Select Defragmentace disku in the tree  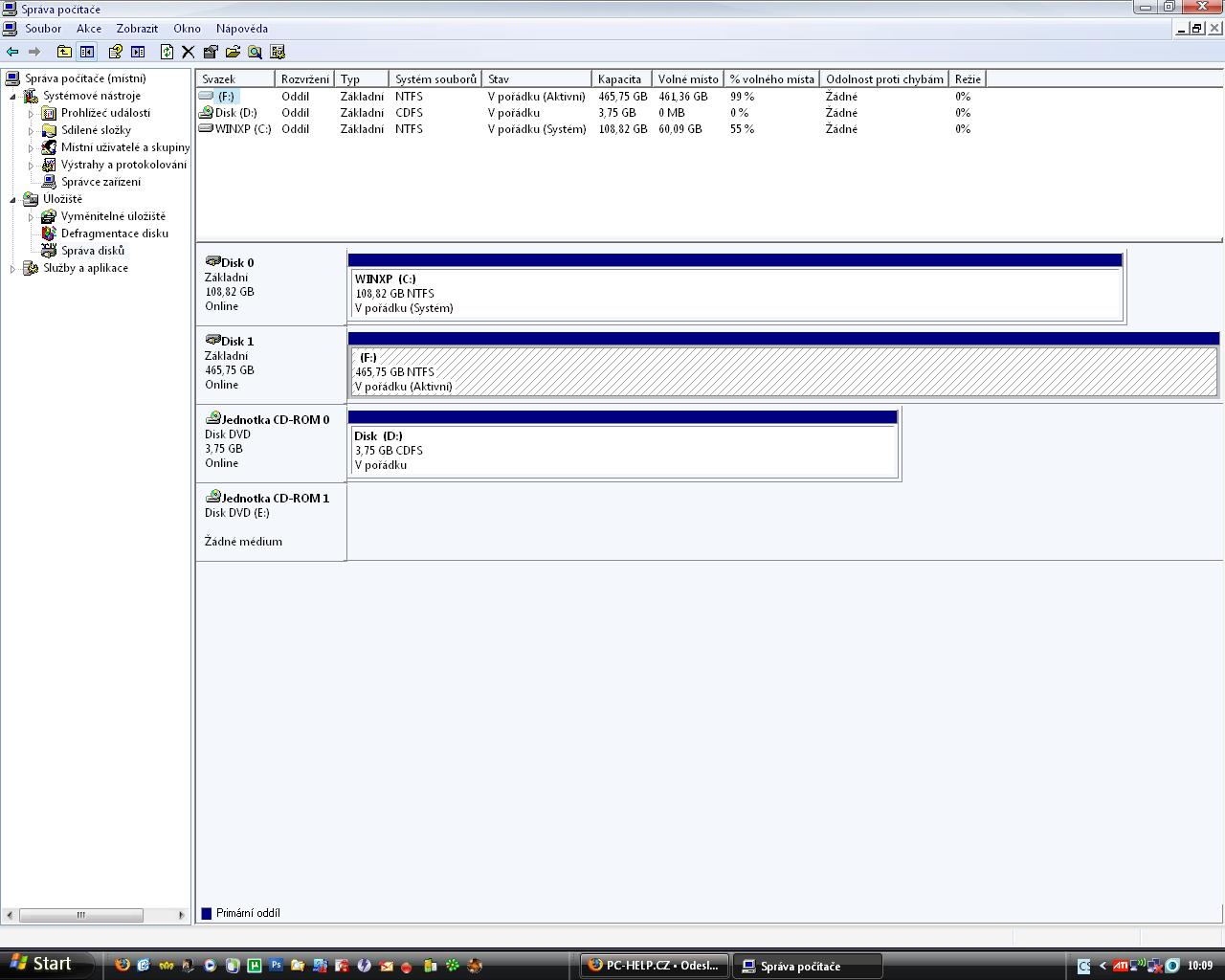(114, 234)
